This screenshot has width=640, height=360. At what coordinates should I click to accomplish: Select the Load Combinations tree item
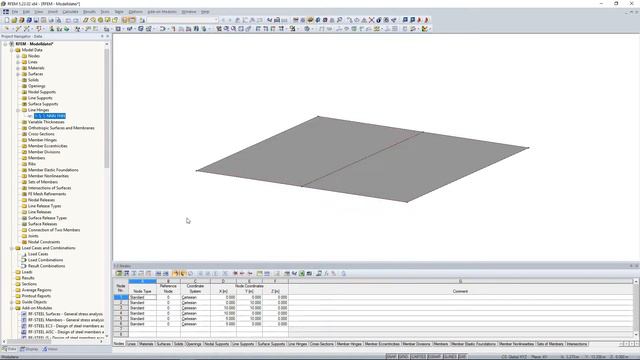tap(45, 260)
